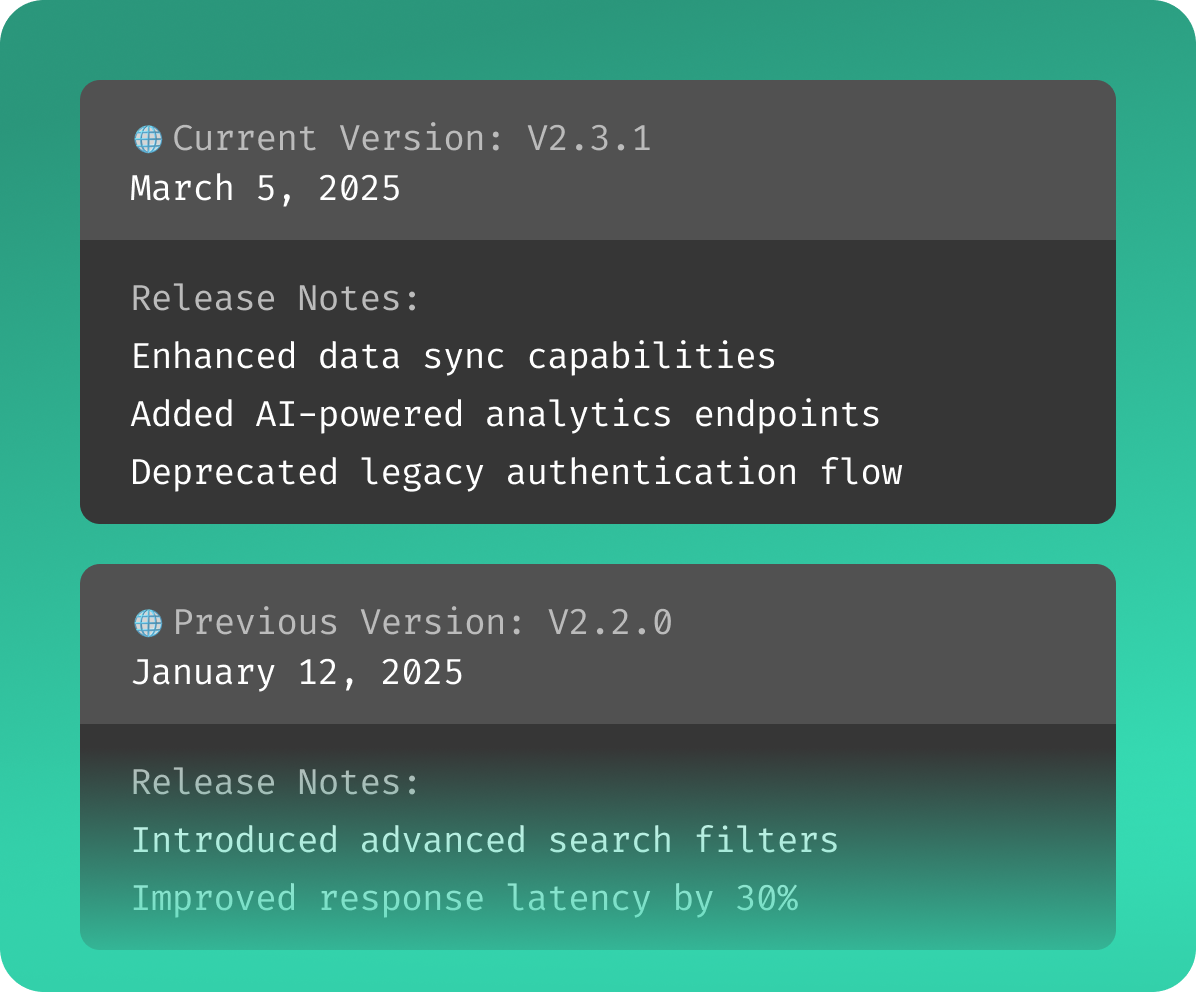Open "Introduced advanced search filters" note
The height and width of the screenshot is (992, 1196).
(485, 840)
